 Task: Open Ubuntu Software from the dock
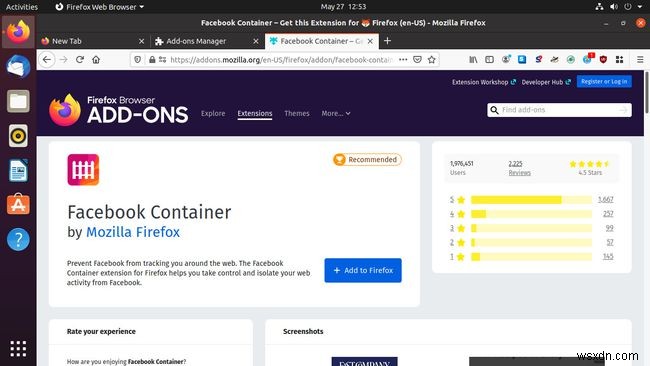coord(18,204)
